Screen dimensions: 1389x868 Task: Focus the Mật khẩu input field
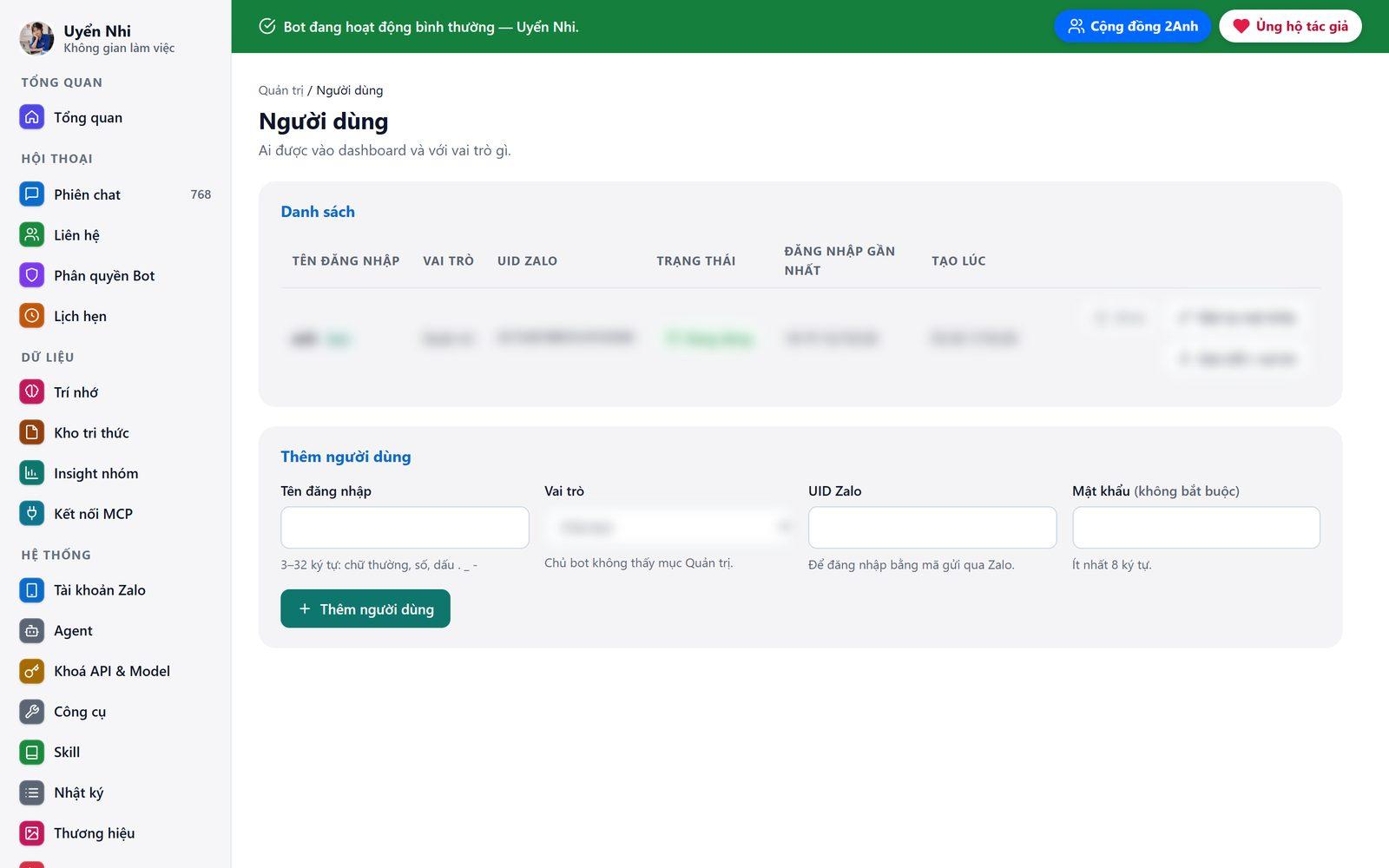pos(1196,528)
